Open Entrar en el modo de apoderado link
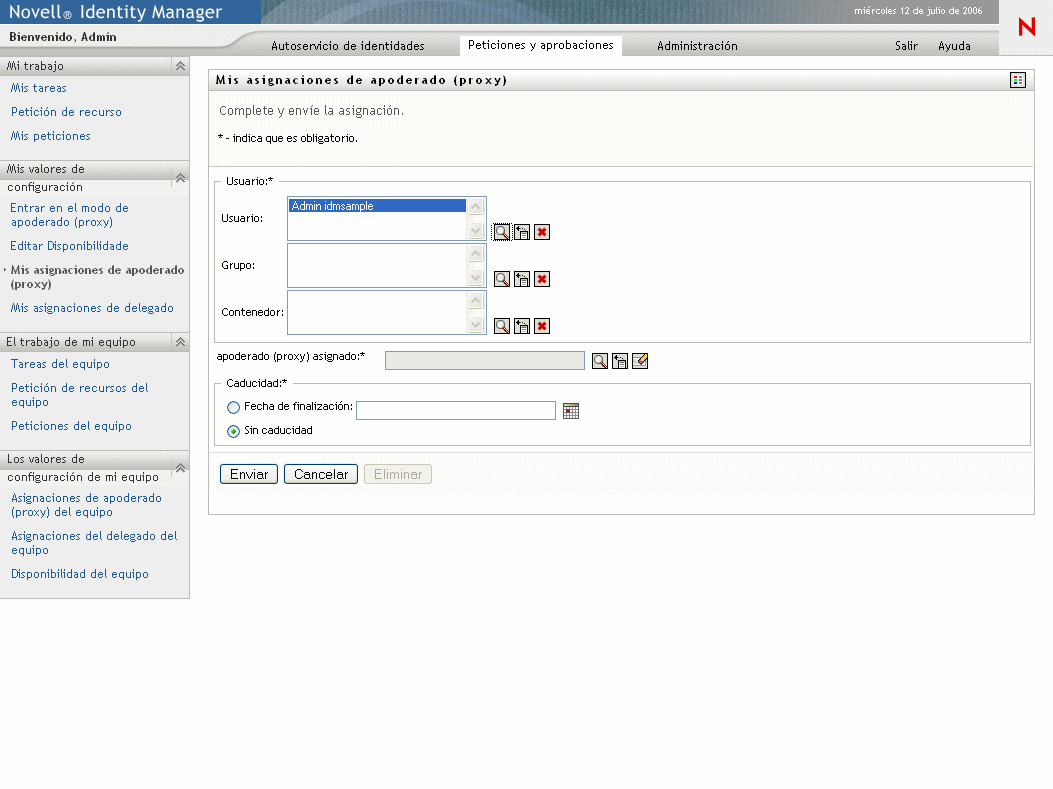The height and width of the screenshot is (789, 1053). 69,215
